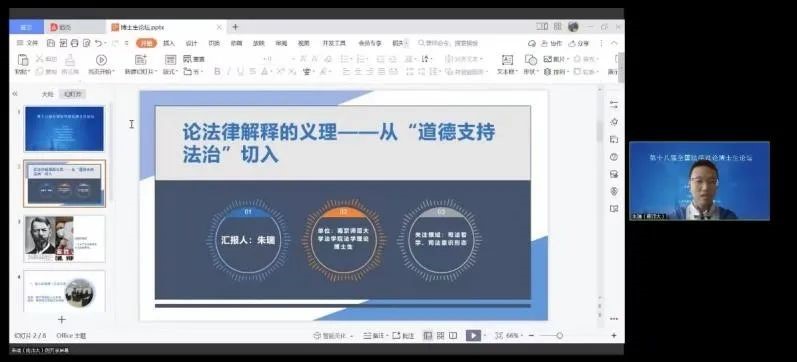This screenshot has width=797, height=362.
Task: Collapse the slide thumbnail panel with double chevron
Action: (x=15, y=94)
